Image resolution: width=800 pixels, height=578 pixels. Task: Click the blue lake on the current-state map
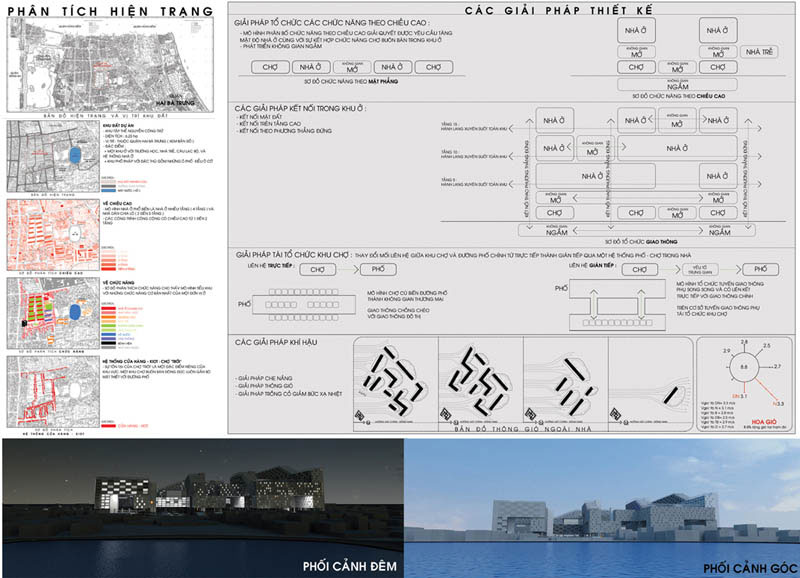click(74, 156)
